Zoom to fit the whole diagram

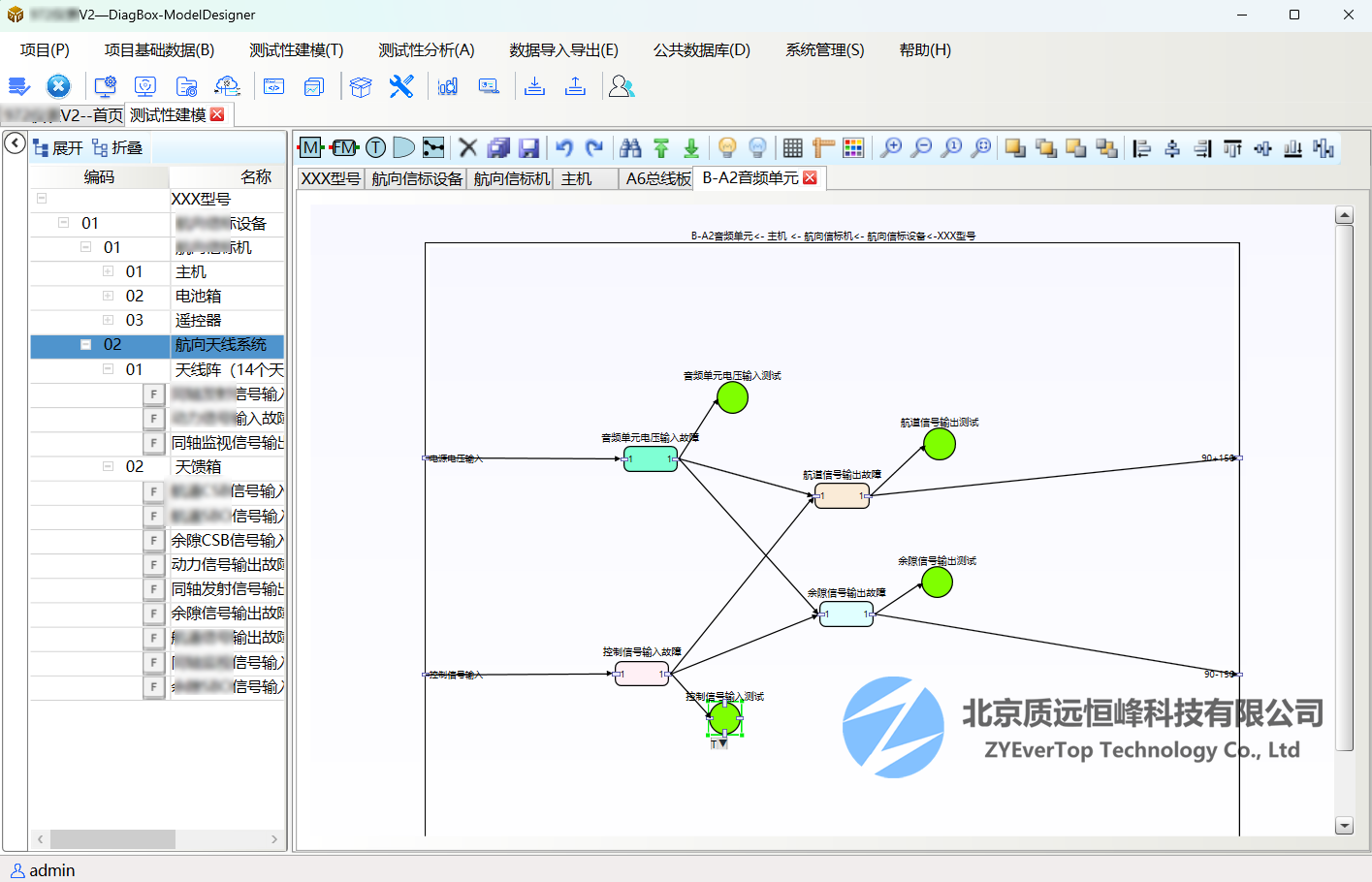[x=981, y=147]
